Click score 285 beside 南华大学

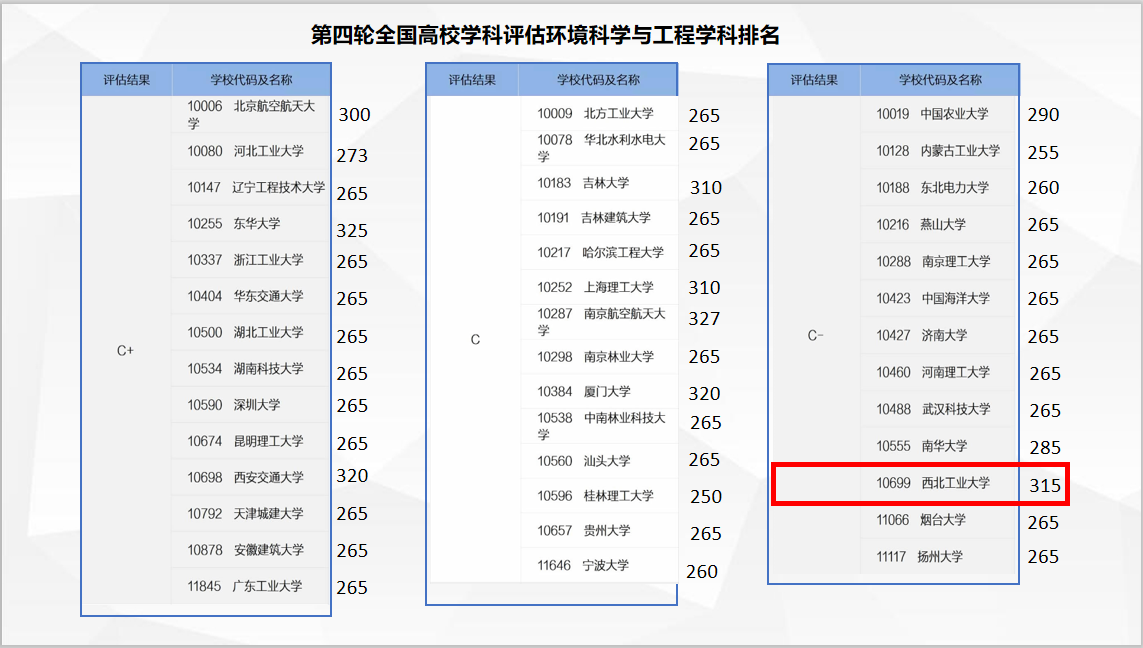click(1045, 448)
